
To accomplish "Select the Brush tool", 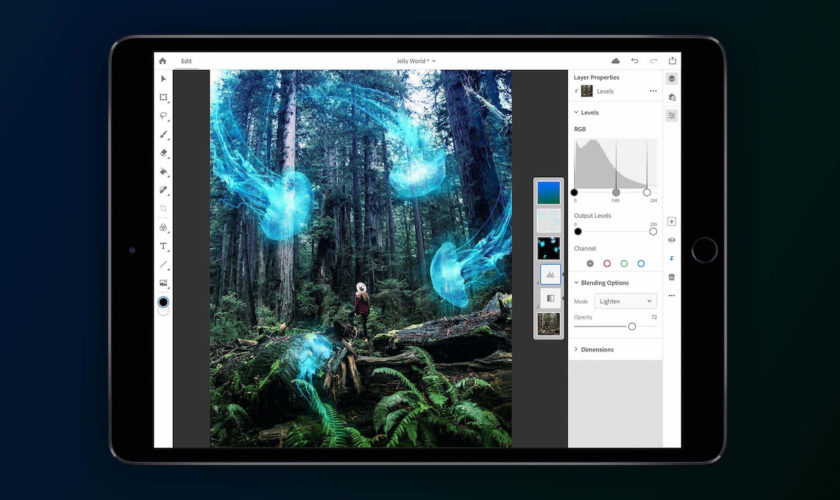I will pos(164,135).
